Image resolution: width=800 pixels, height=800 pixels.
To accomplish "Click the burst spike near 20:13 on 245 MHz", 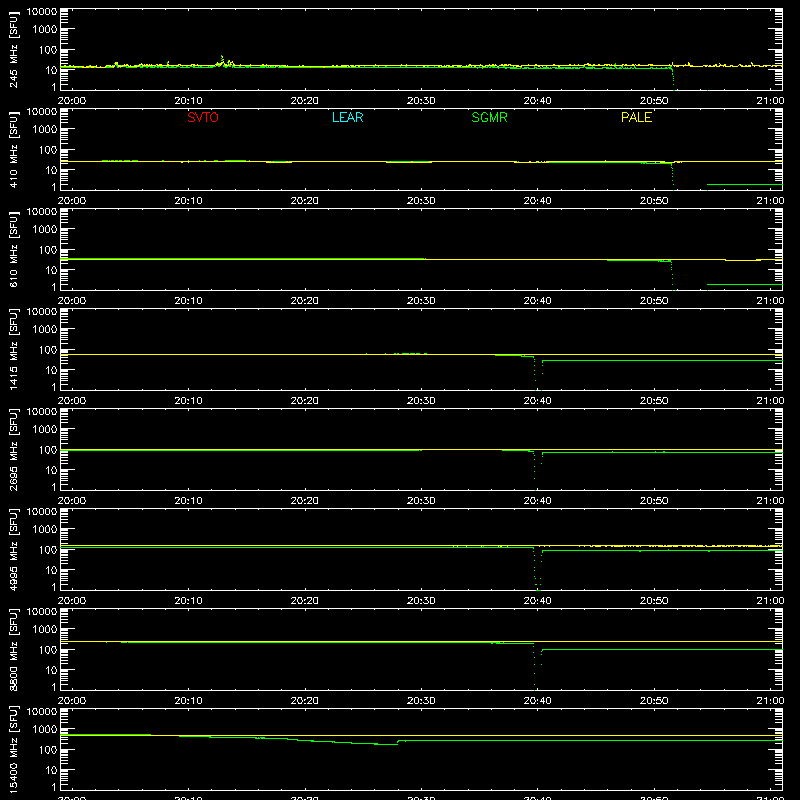I will point(222,60).
